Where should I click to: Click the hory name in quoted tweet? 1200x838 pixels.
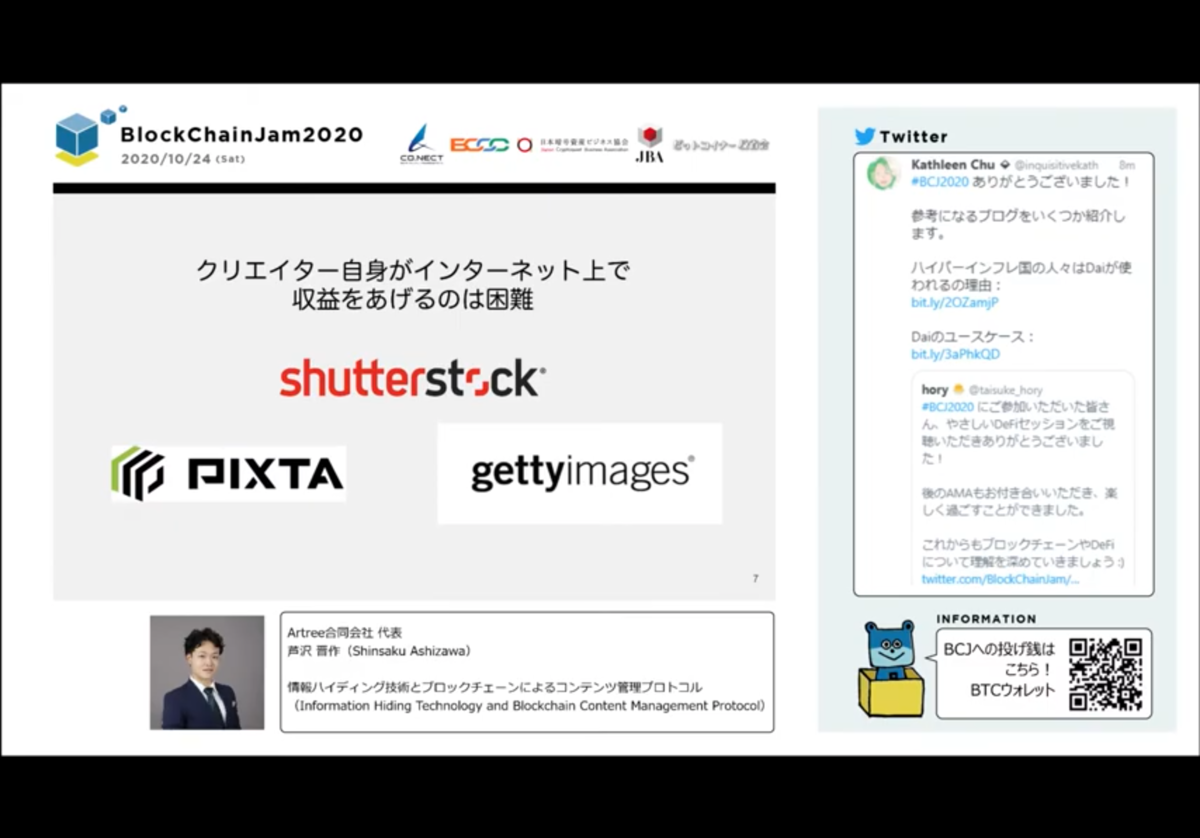[934, 390]
